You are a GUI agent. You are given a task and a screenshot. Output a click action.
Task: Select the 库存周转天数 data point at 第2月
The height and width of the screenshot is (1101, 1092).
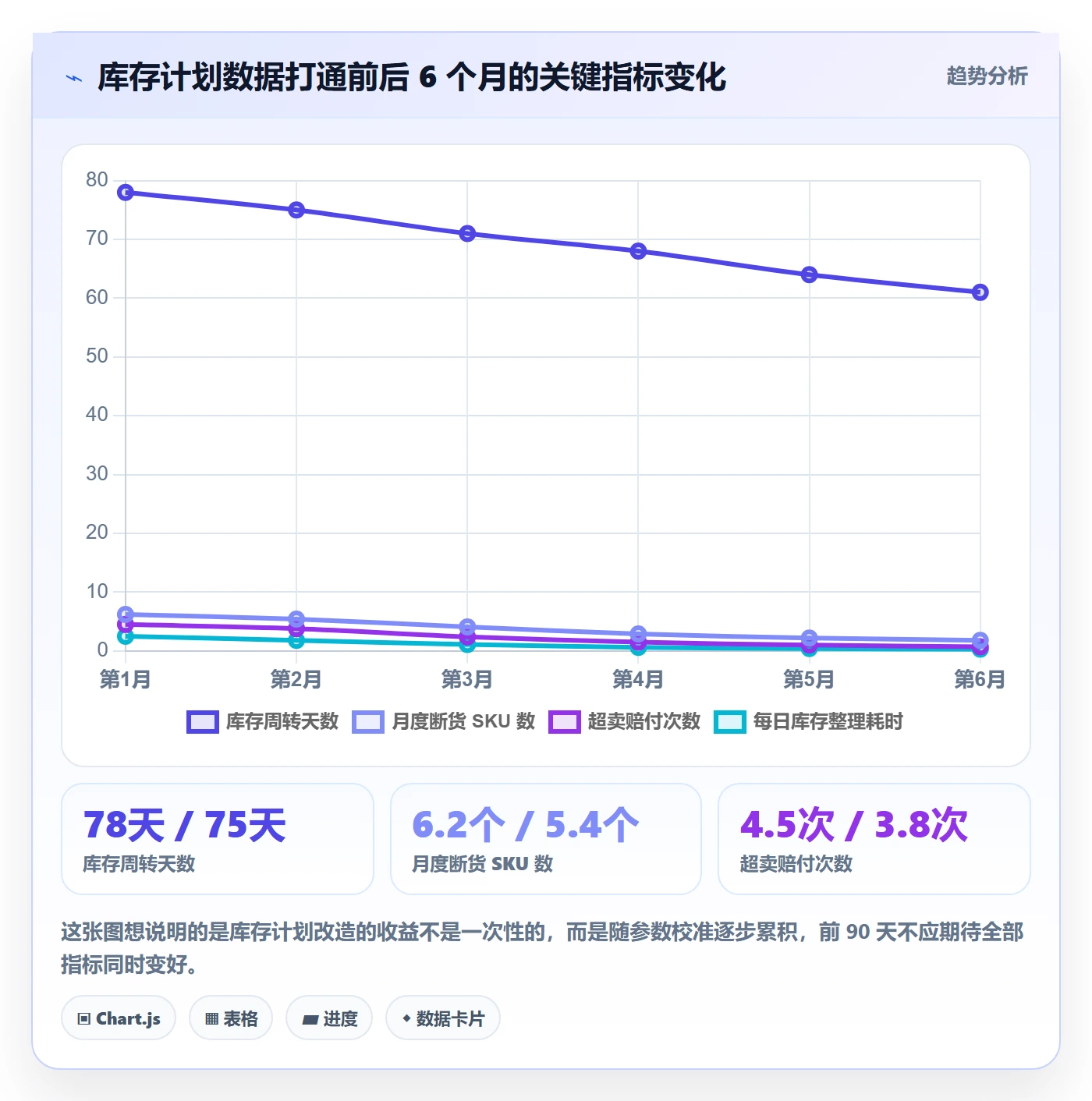[x=296, y=210]
